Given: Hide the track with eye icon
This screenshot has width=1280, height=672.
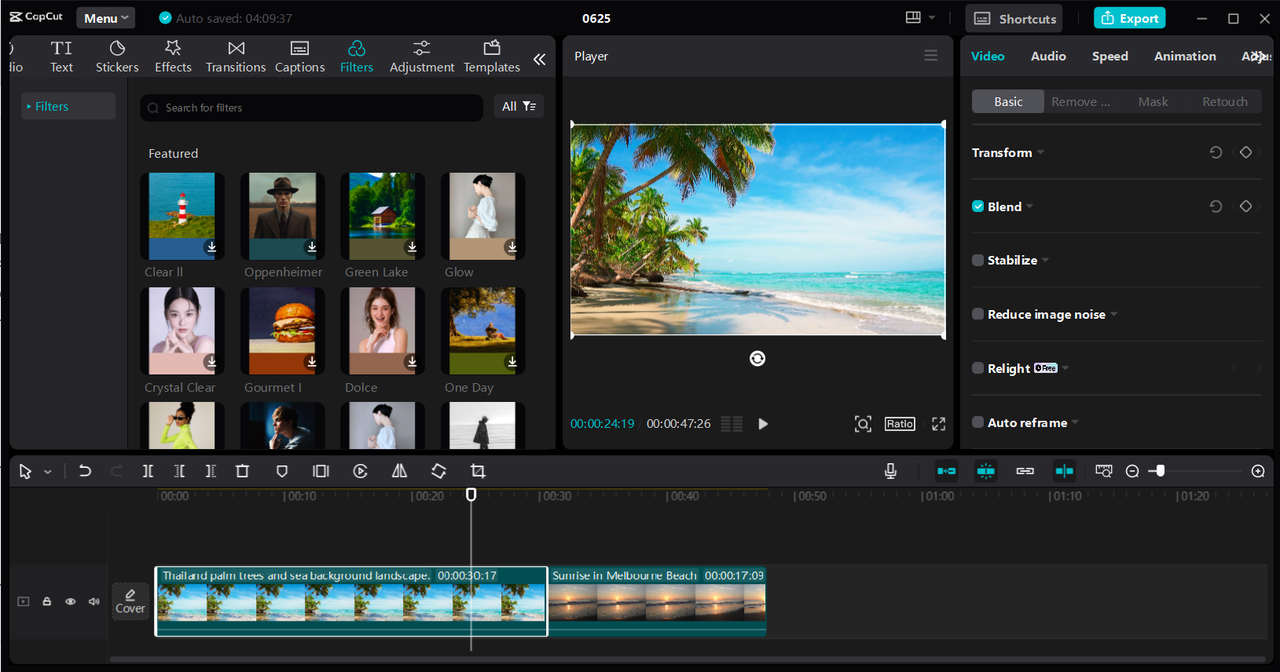Looking at the screenshot, I should click(x=70, y=602).
